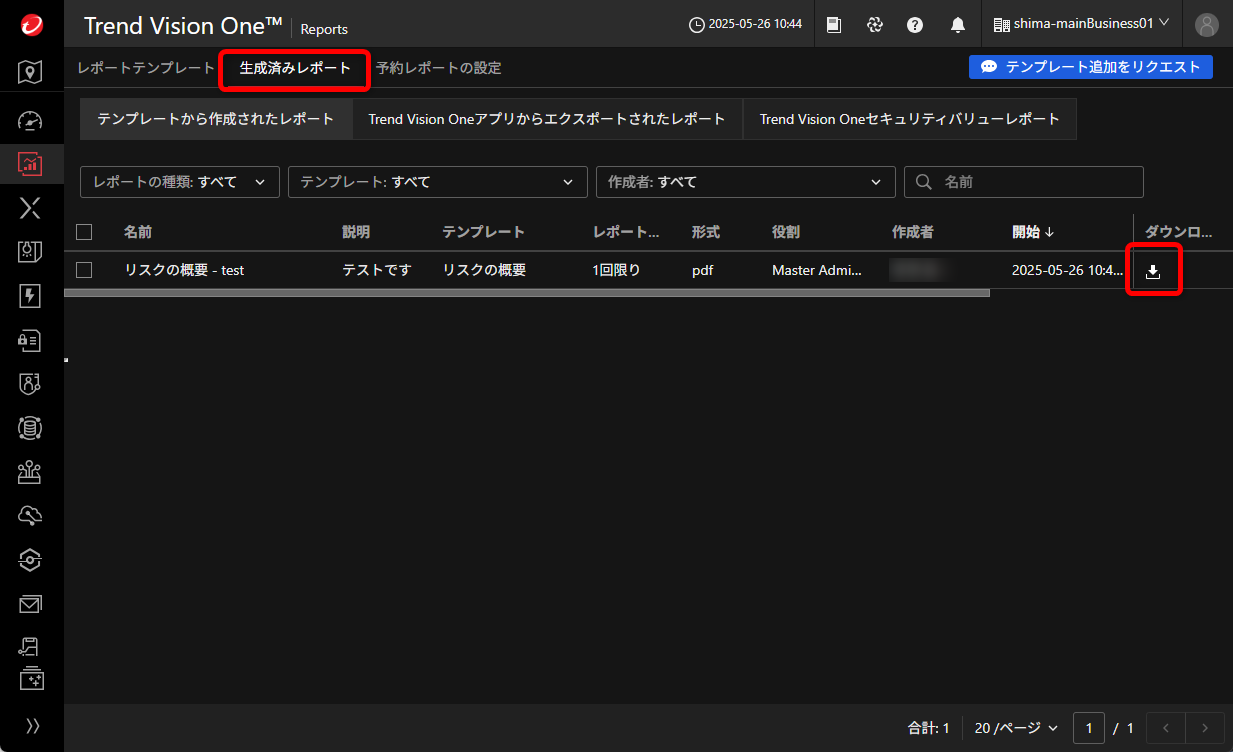Open テンプレート filter dropdown
Screen dimensions: 1233x752
[x=437, y=182]
